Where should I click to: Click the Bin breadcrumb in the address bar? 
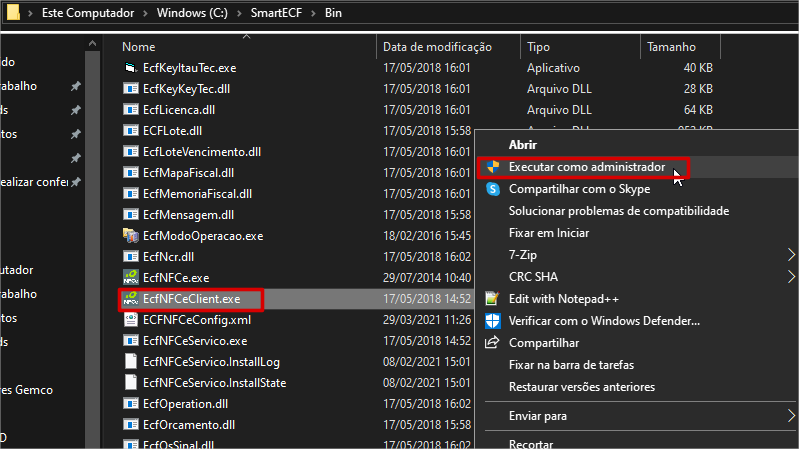point(333,13)
